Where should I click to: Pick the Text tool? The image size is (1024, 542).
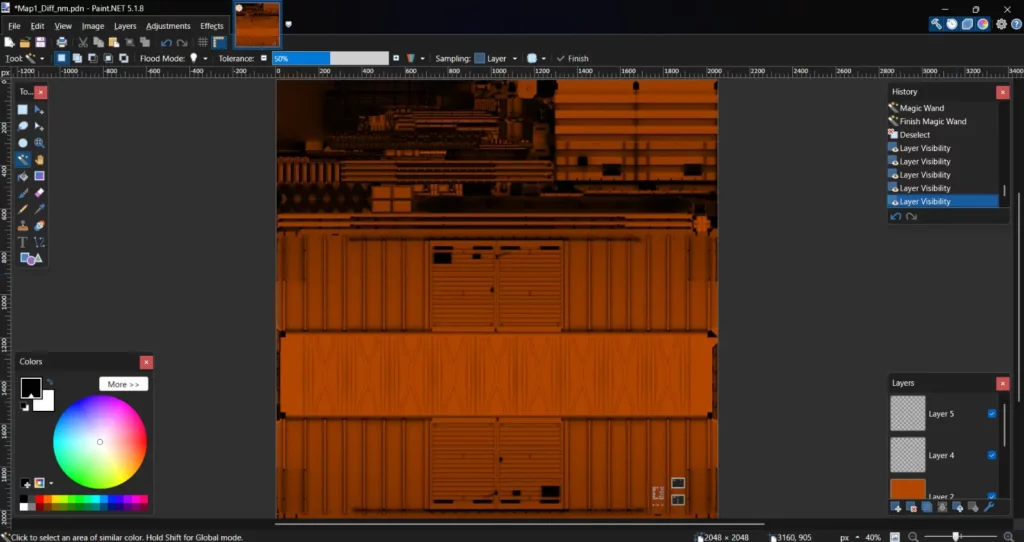(x=23, y=242)
